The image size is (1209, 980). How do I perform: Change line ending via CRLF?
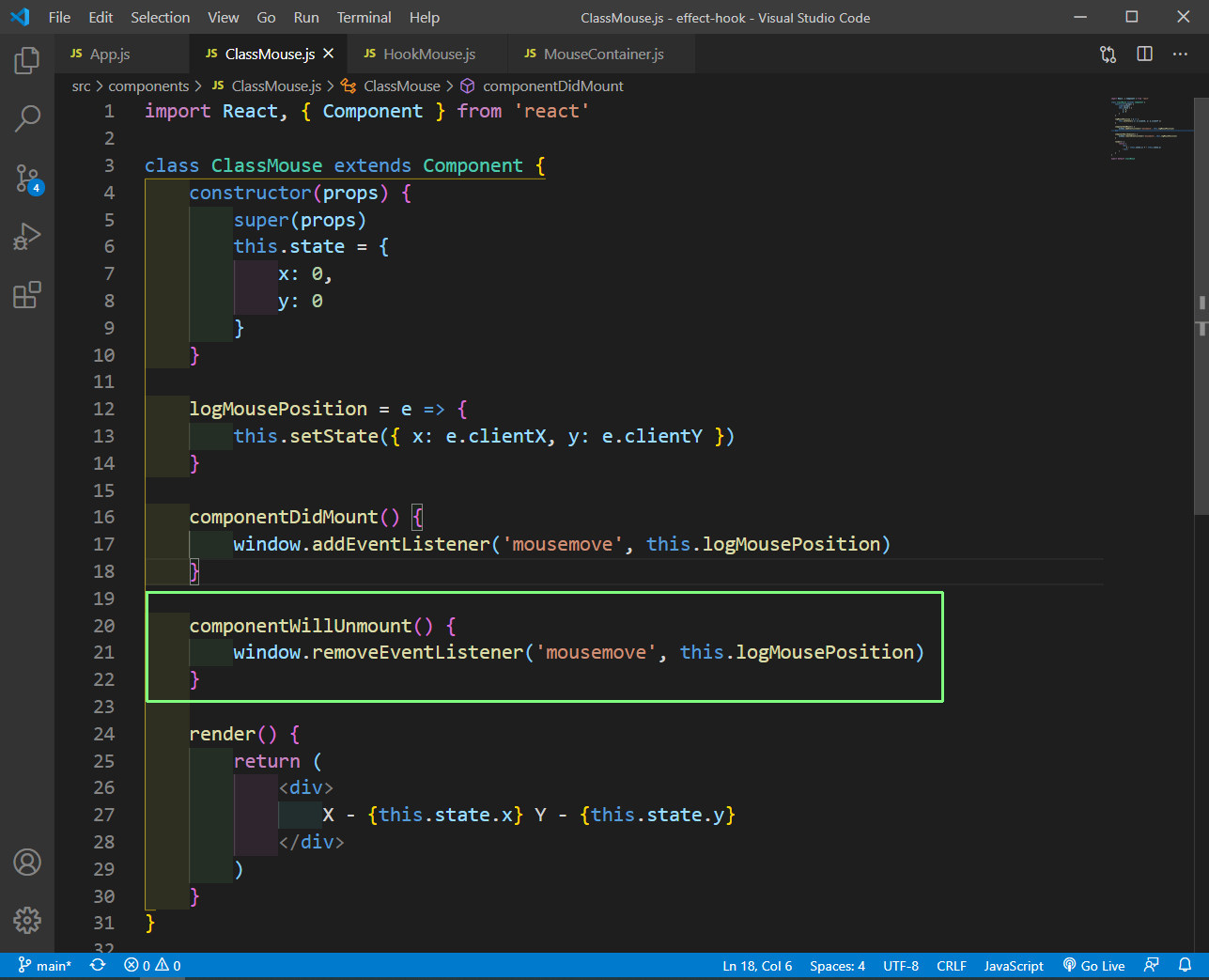(x=952, y=965)
